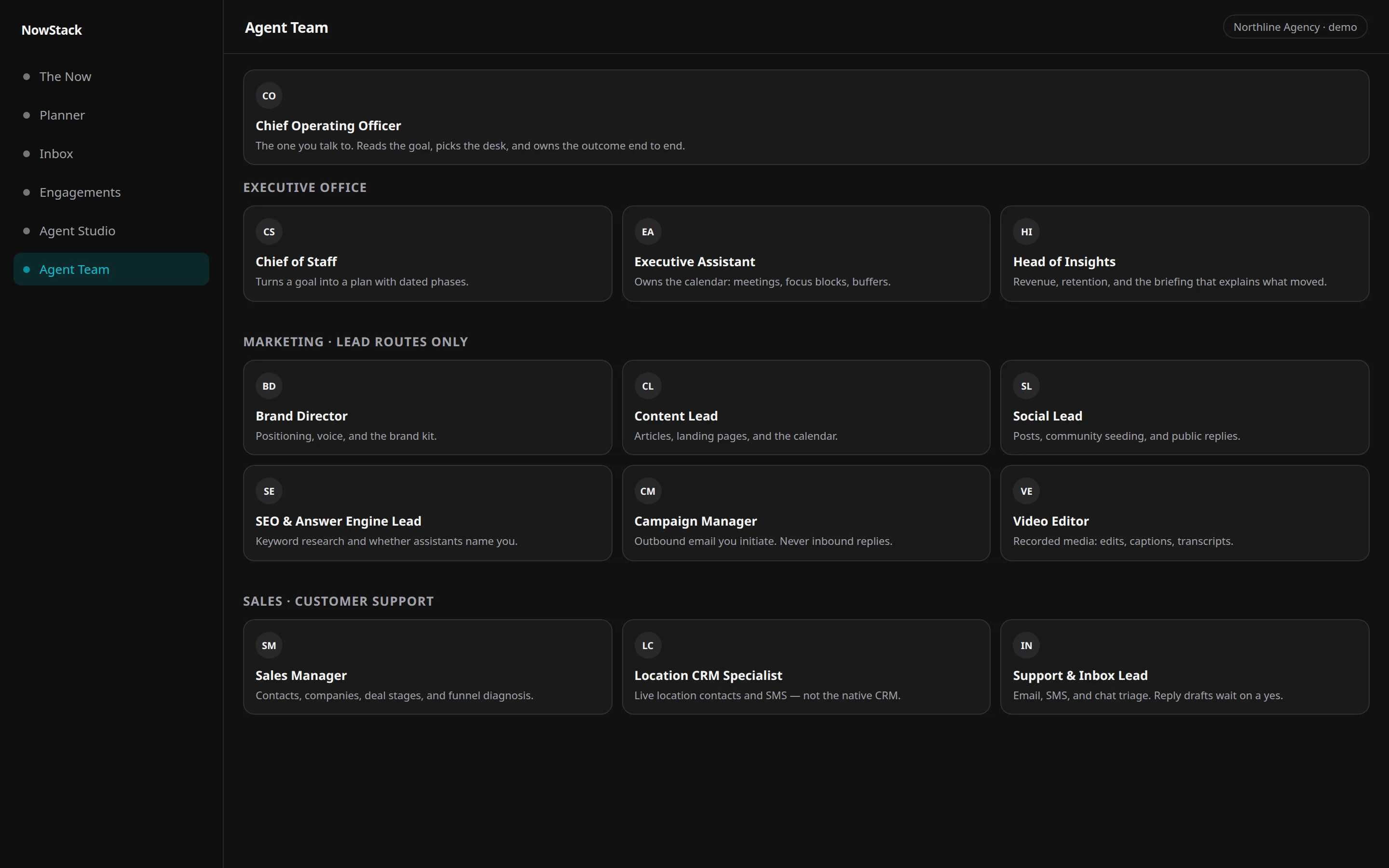
Task: Click the SM avatar on Sales Manager
Action: 269,646
